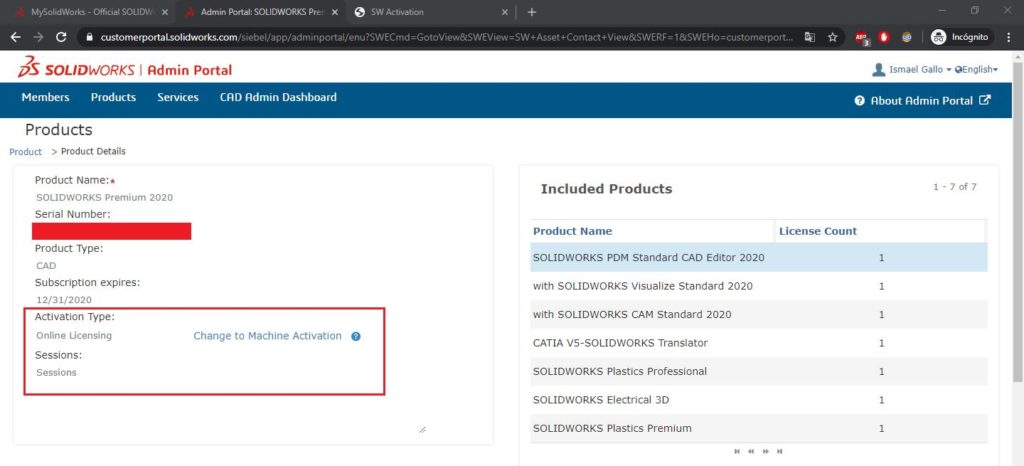Click the round blue-yellow extension icon

[x=906, y=37]
